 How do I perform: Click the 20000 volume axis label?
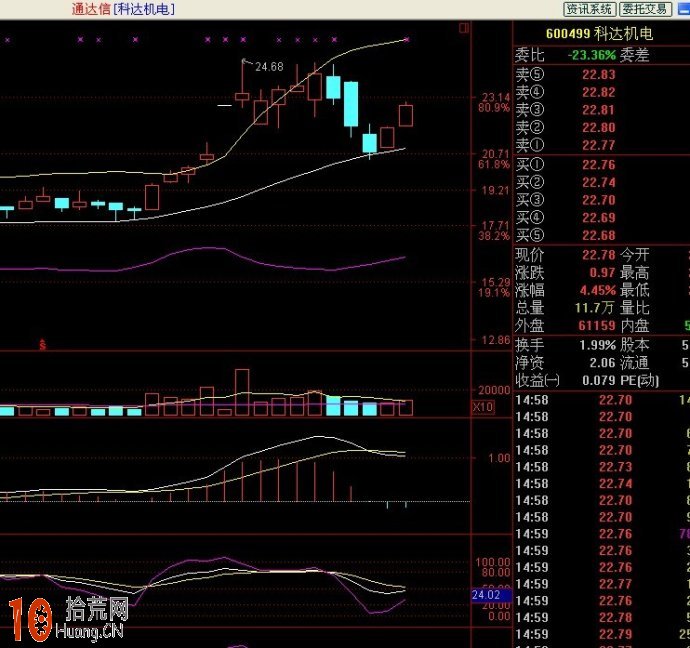pyautogui.click(x=494, y=390)
